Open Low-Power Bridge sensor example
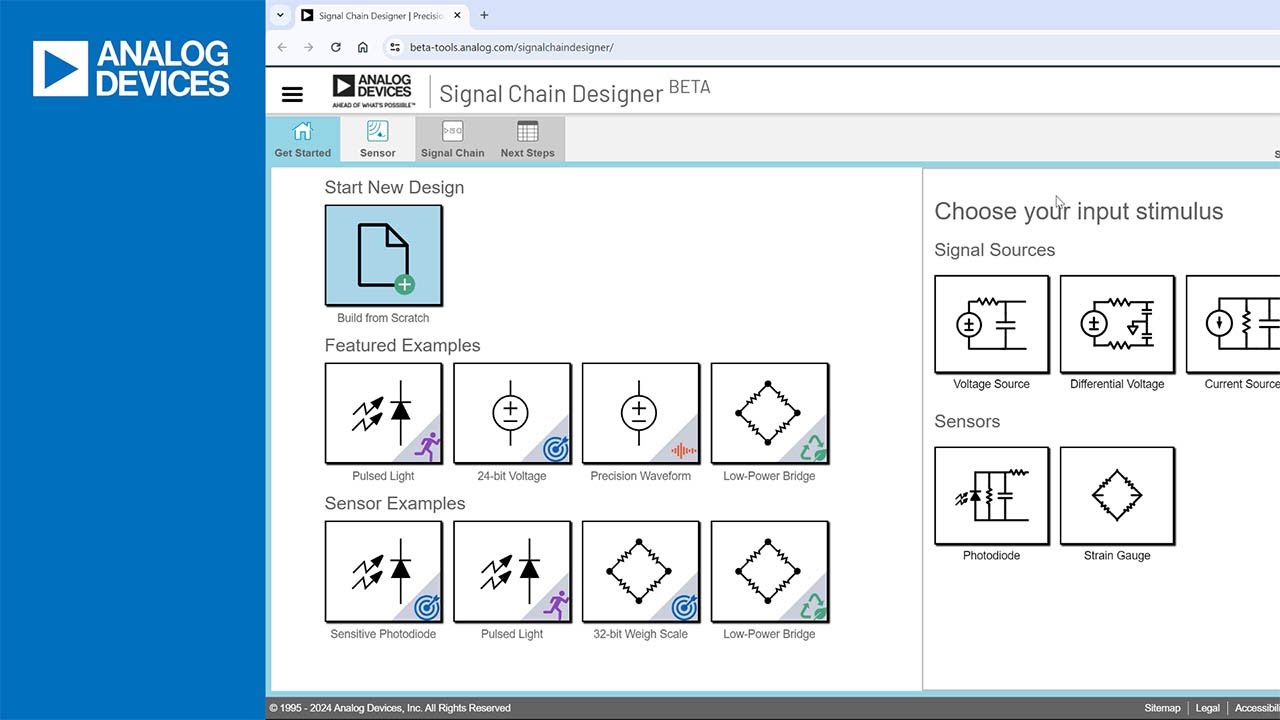Screen dimensions: 1280x720 pos(769,571)
